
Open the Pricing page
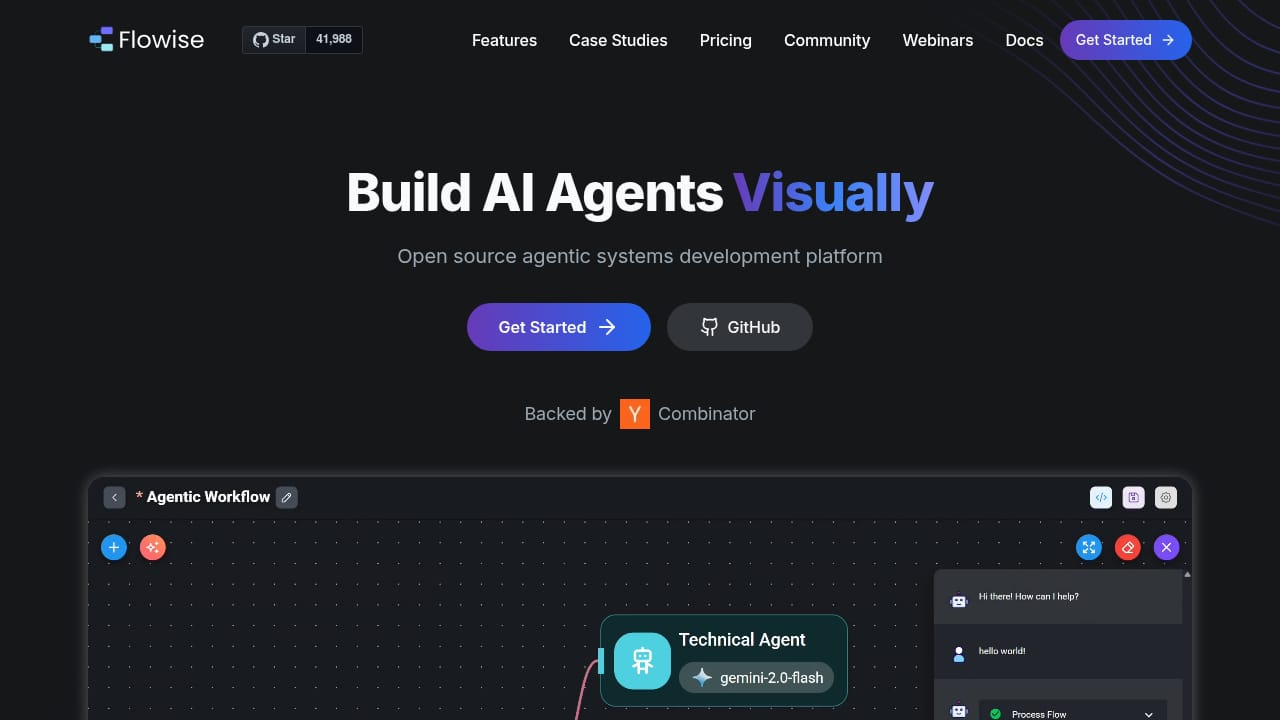726,40
